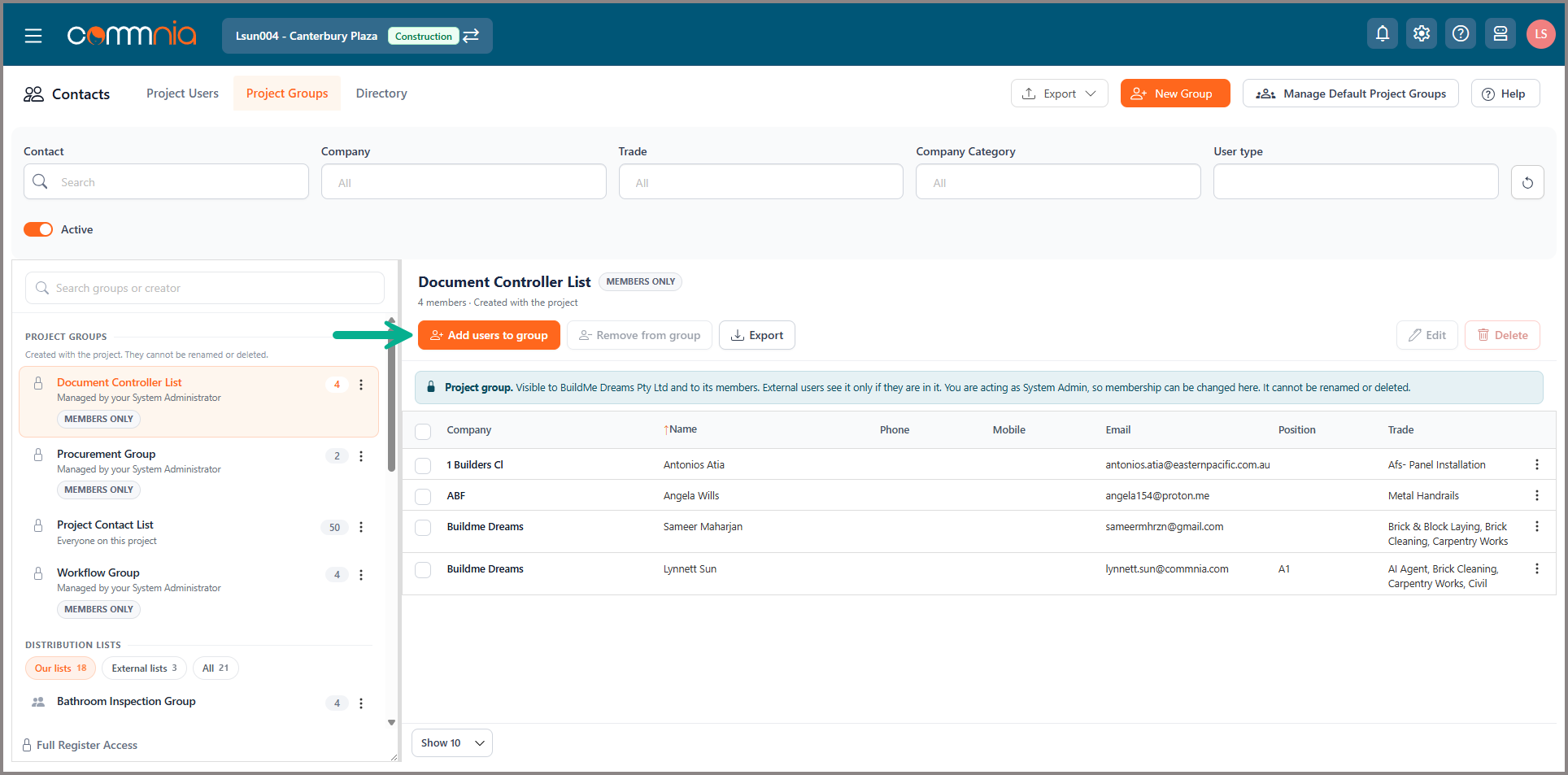Select External lists 3 filter
1568x775 pixels.
point(144,668)
